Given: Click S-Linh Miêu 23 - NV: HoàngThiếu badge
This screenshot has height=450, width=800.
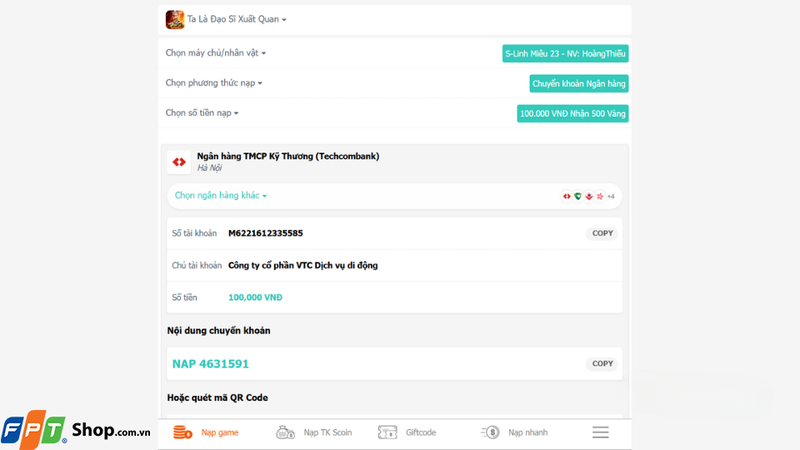Looking at the screenshot, I should point(565,54).
